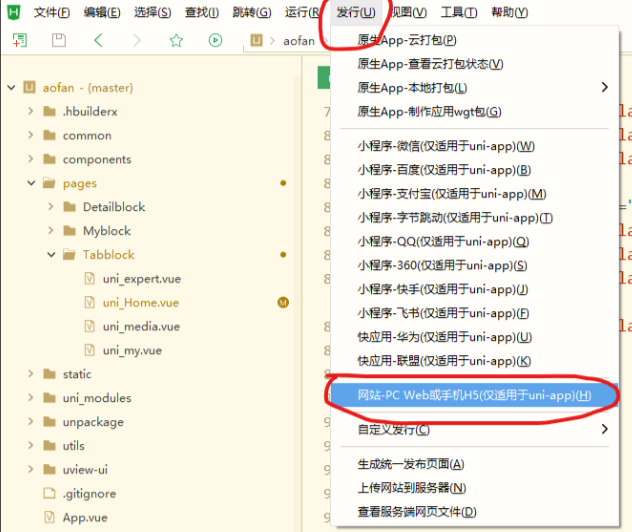Screen dimensions: 632x532
Task: Click the uni_Home.vue file icon
Action: (x=89, y=302)
